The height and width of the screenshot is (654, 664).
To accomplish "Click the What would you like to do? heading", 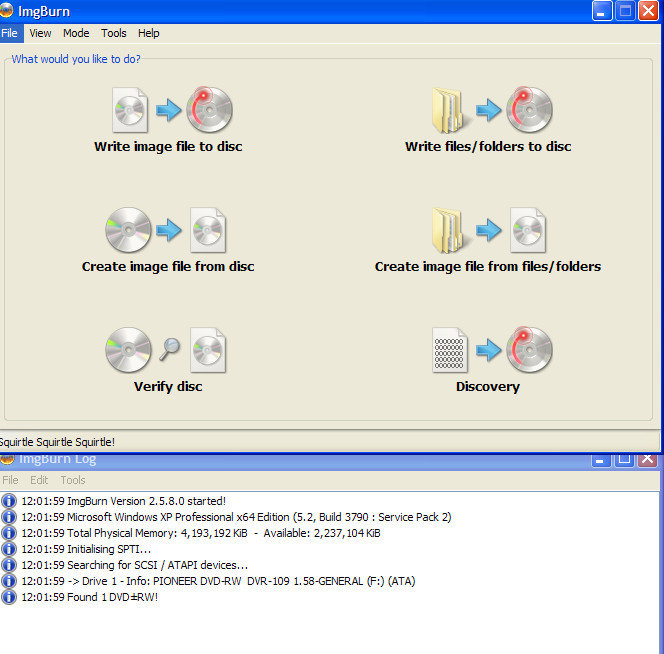I will point(76,59).
